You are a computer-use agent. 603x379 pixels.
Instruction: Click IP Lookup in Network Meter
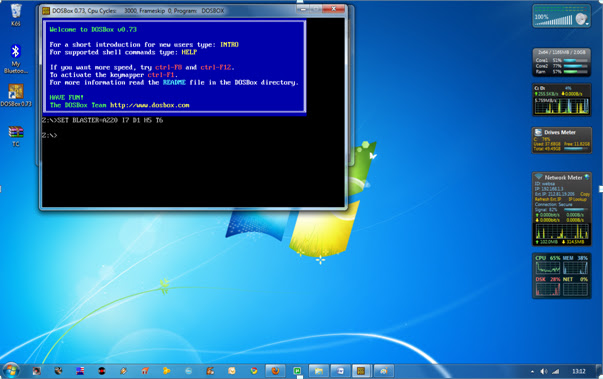tap(578, 199)
